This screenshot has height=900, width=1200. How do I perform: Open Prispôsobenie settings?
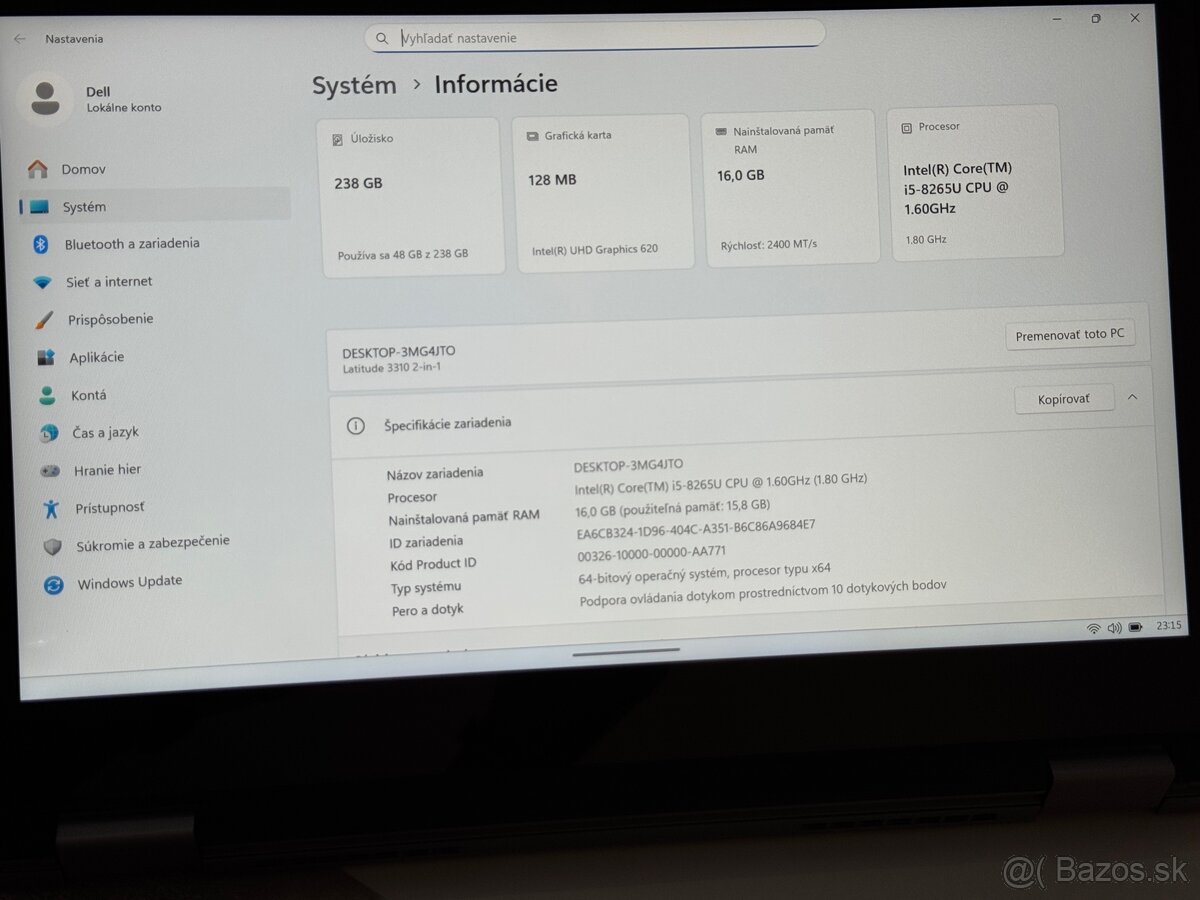coord(110,319)
